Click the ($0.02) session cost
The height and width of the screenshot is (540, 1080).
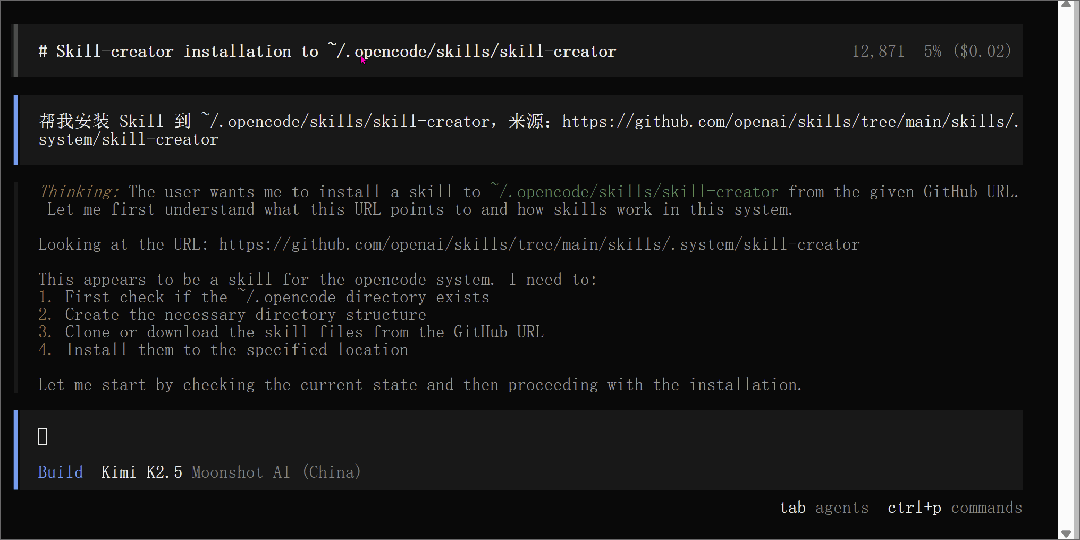tap(982, 51)
